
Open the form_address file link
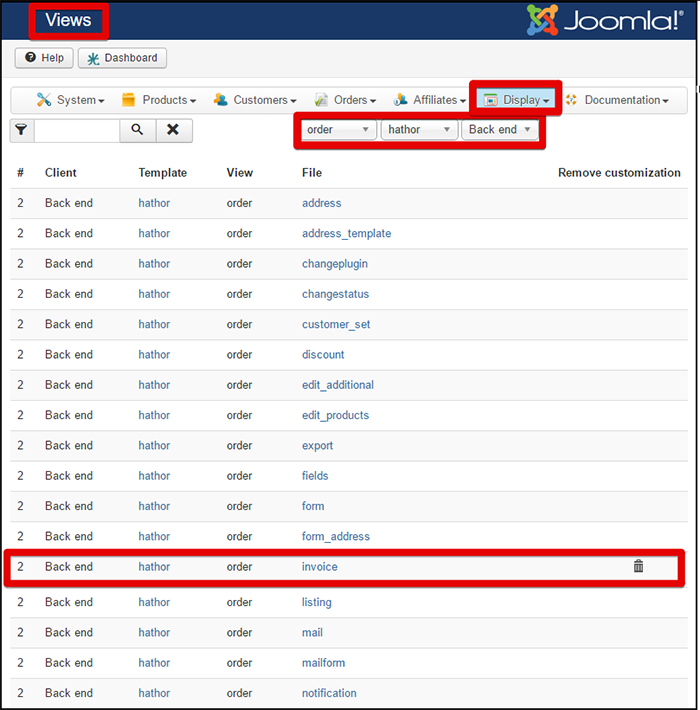(x=336, y=537)
